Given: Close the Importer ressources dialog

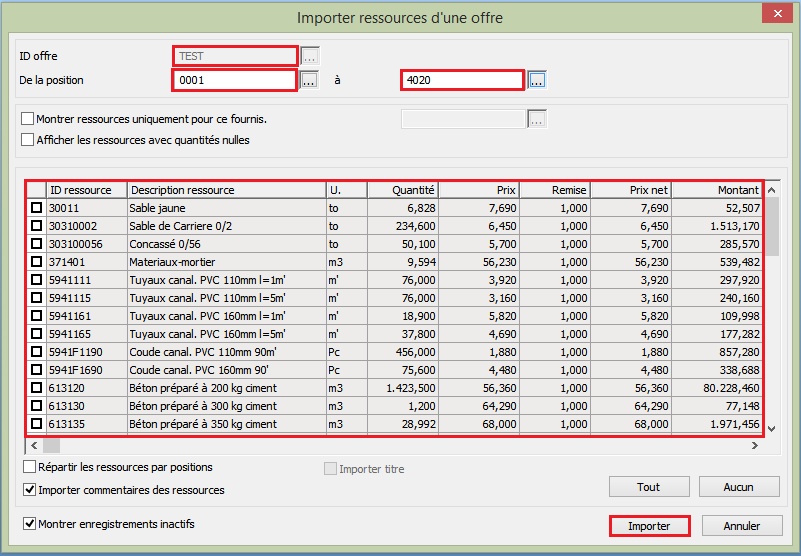Looking at the screenshot, I should click(x=777, y=15).
